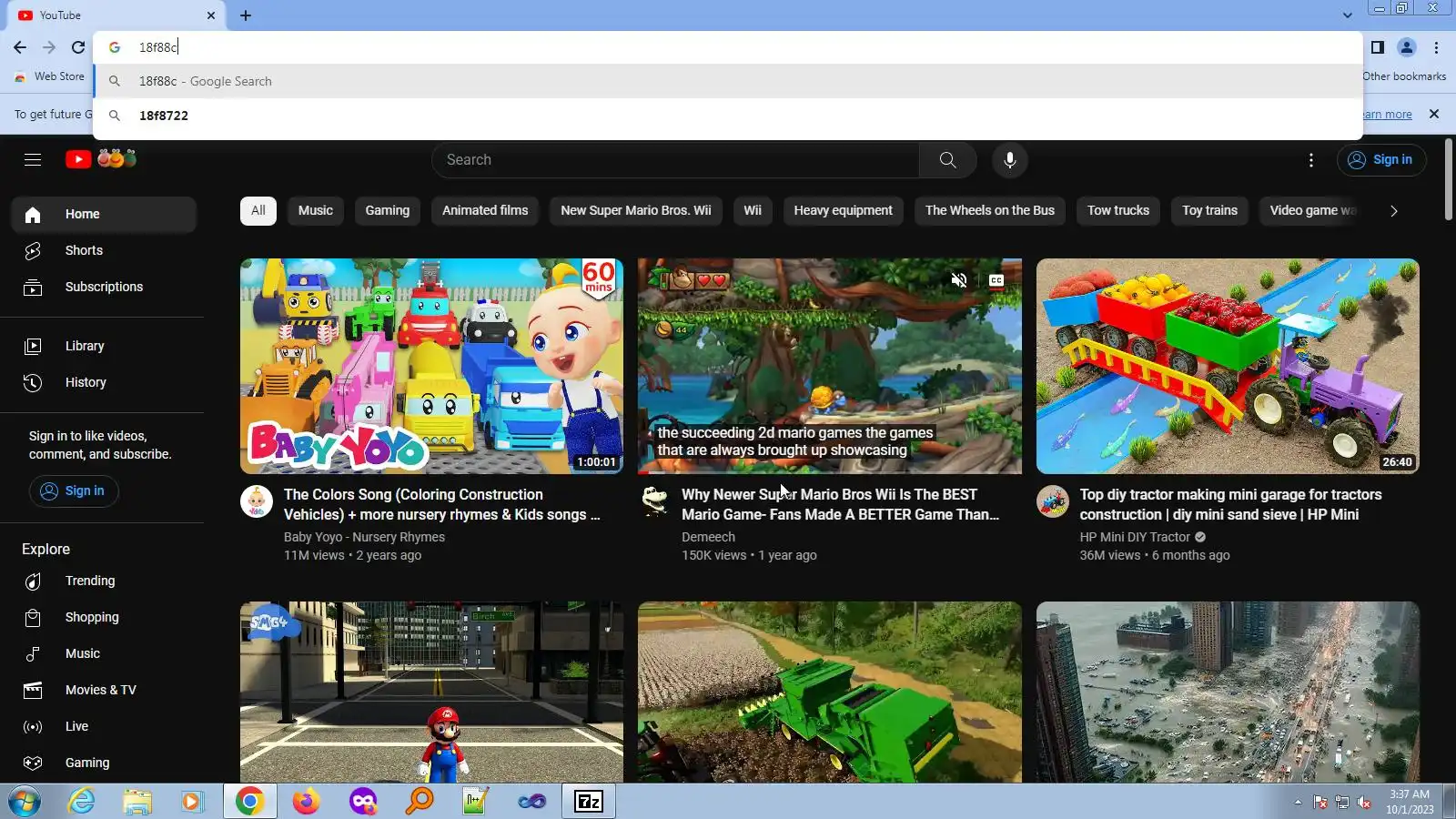Open Shorts from the sidebar

point(104,250)
